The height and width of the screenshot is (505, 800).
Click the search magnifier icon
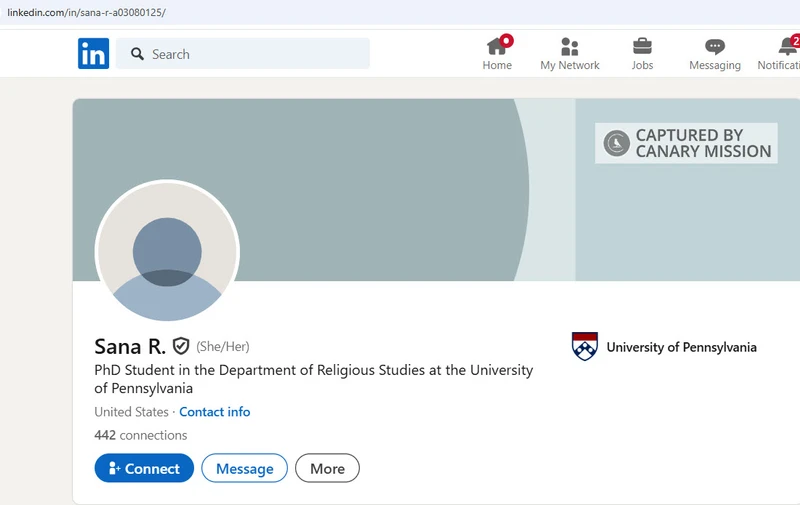point(137,54)
